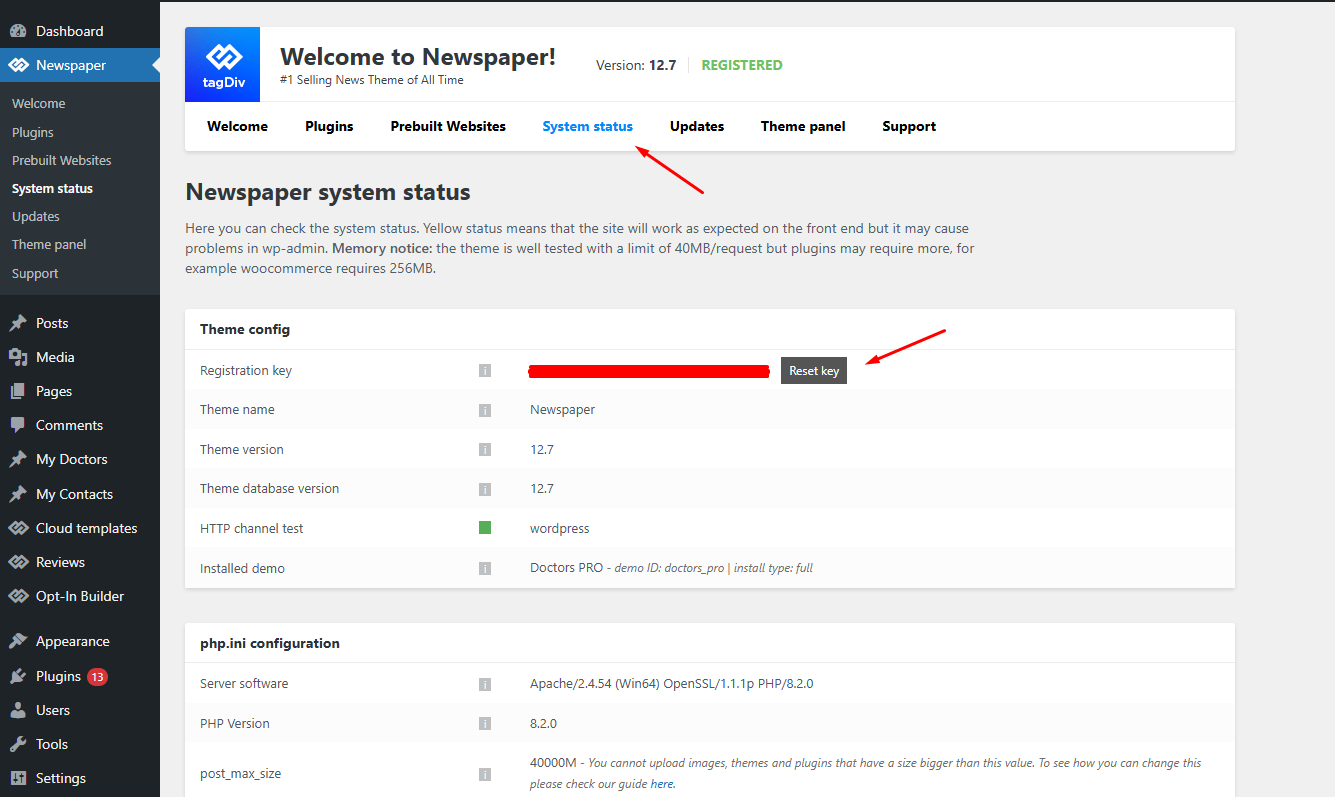The height and width of the screenshot is (797, 1335).
Task: Select the System status tab
Action: tap(588, 126)
